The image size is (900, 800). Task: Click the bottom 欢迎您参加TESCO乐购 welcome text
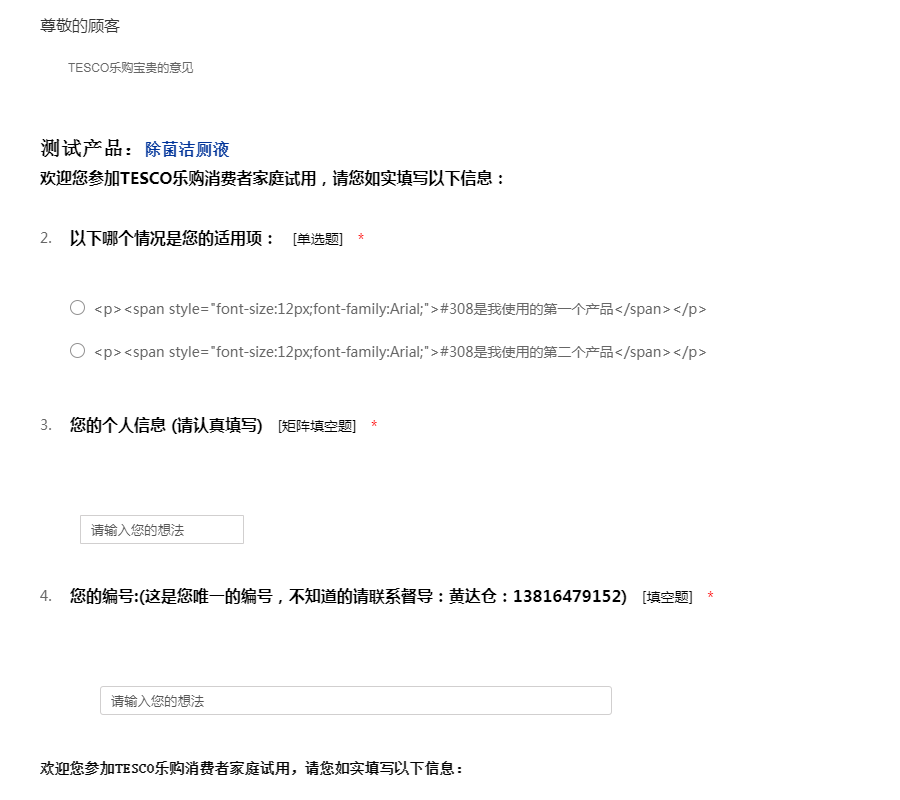pyautogui.click(x=252, y=769)
